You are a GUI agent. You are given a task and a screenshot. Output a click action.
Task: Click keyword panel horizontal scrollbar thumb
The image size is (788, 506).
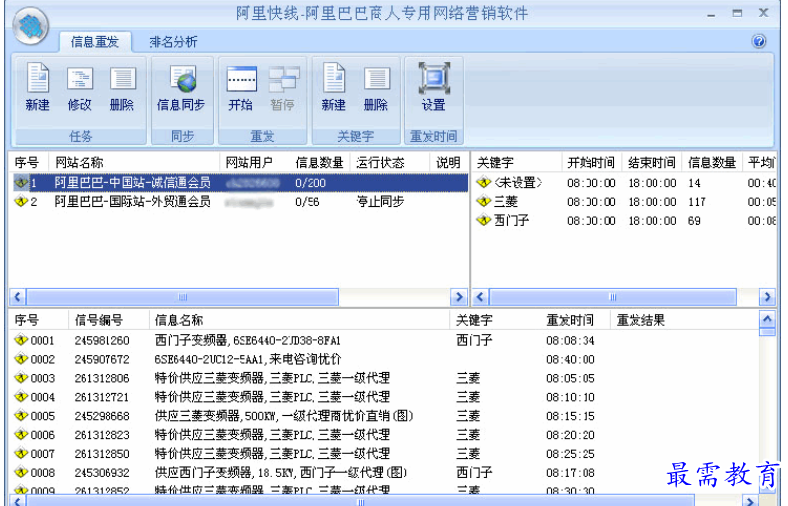pos(613,297)
